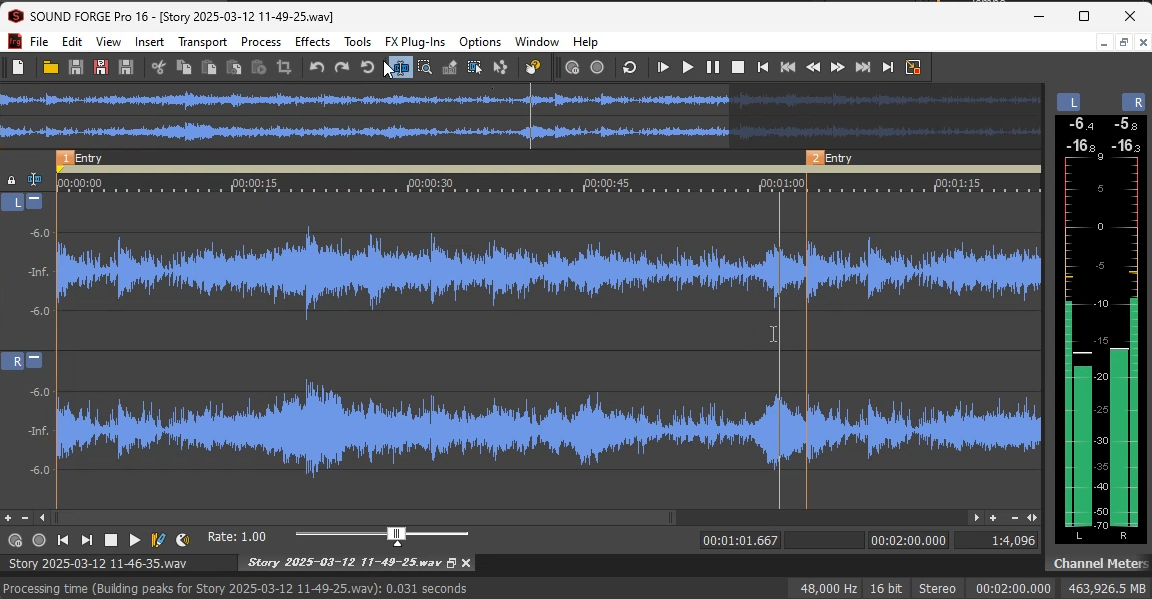Crop audio with the crop icon
This screenshot has width=1152, height=599.
284,68
